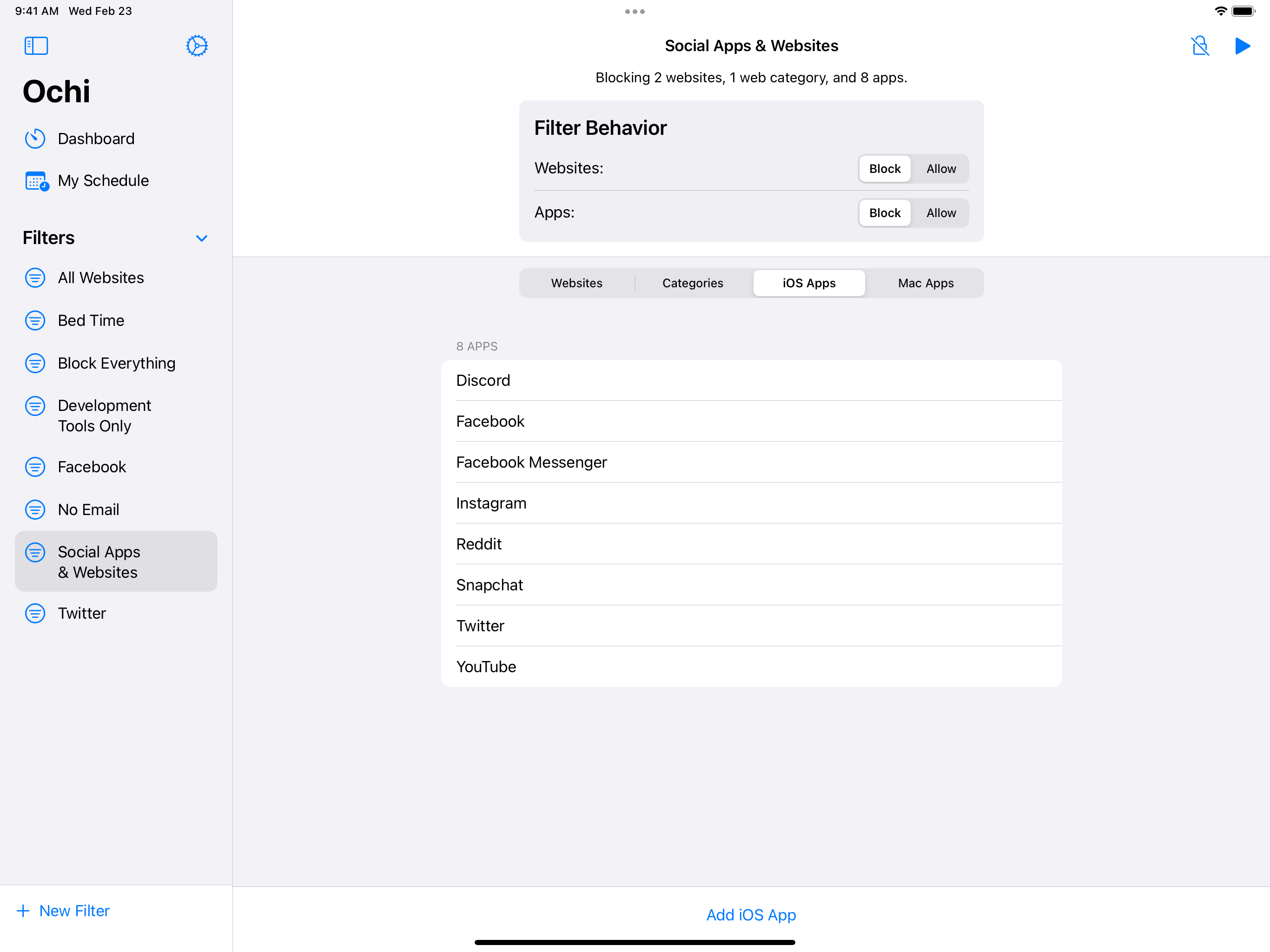Screen dimensions: 1270x952
Task: Open the three-dot multitasking menu
Action: point(635,12)
